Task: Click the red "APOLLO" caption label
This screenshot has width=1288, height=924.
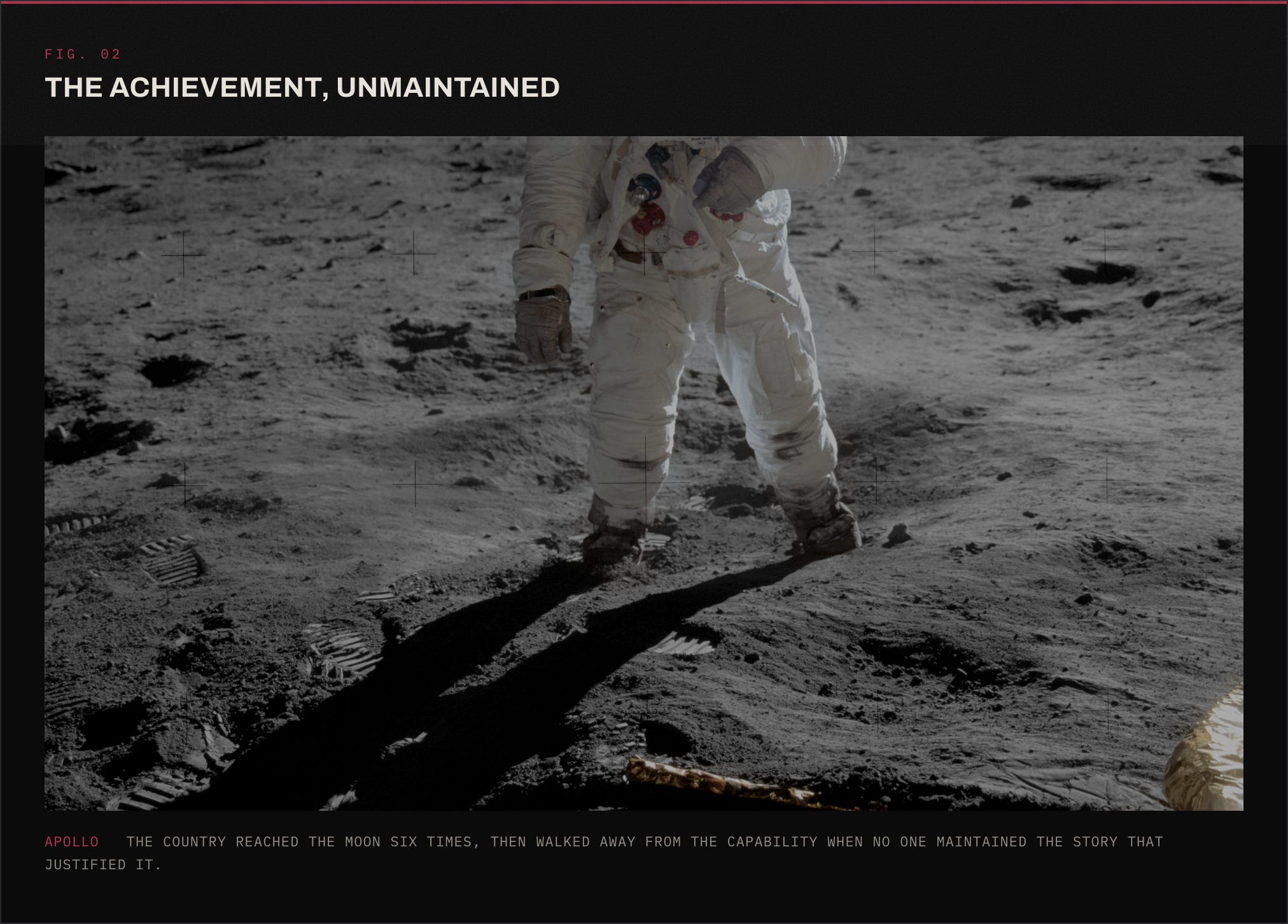Action: tap(72, 842)
